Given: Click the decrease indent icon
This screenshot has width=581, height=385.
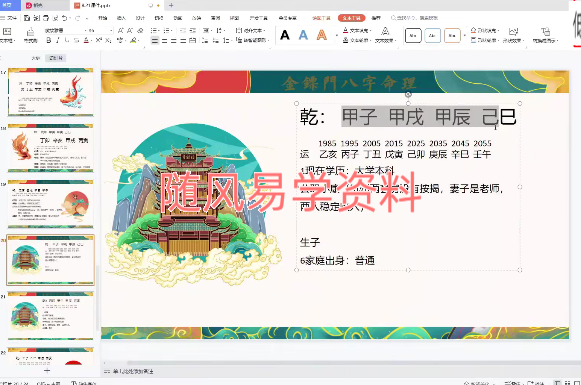Looking at the screenshot, I should coord(183,30).
